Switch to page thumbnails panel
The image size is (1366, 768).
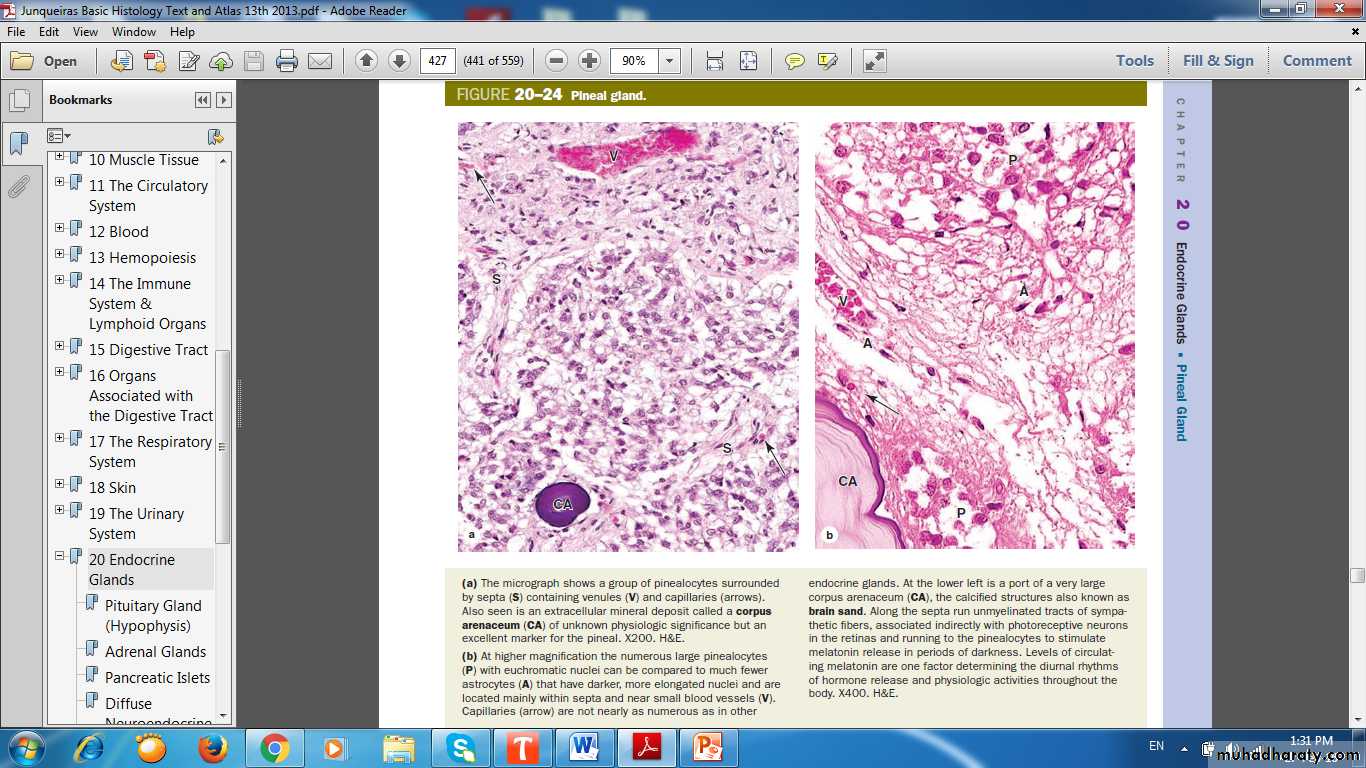click(x=19, y=101)
